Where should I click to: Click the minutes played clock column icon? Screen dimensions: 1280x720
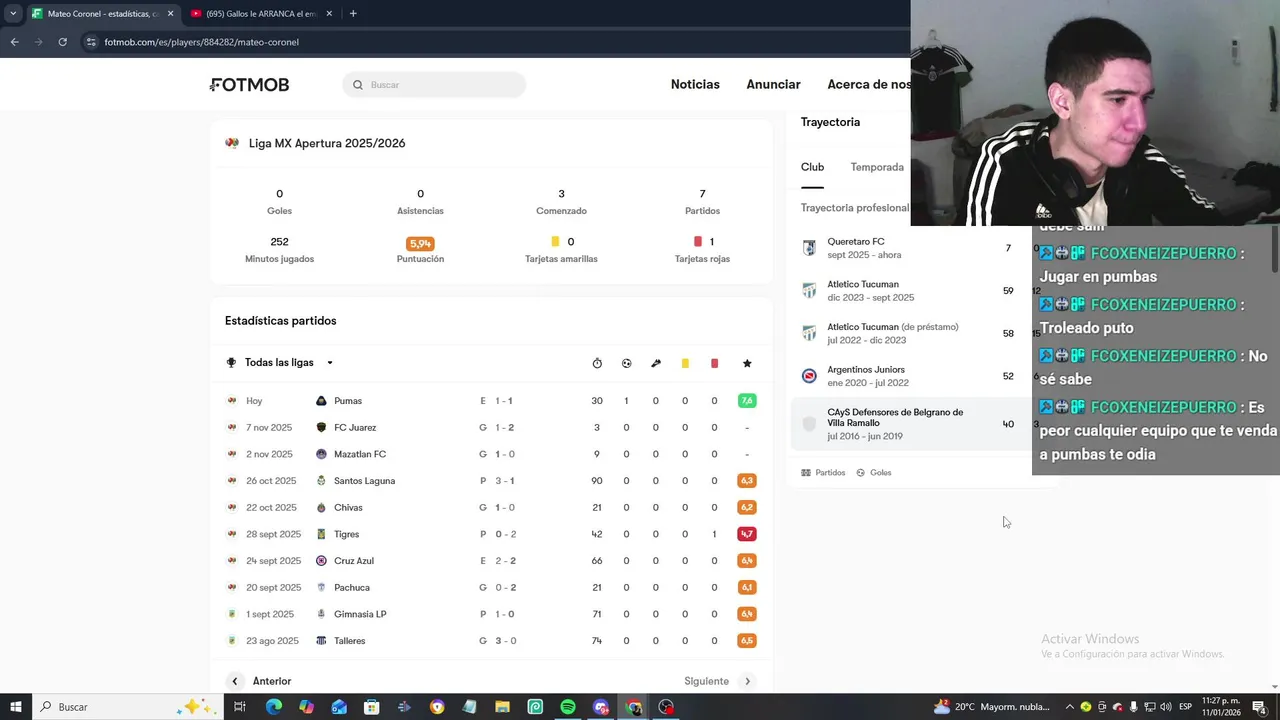(x=597, y=363)
